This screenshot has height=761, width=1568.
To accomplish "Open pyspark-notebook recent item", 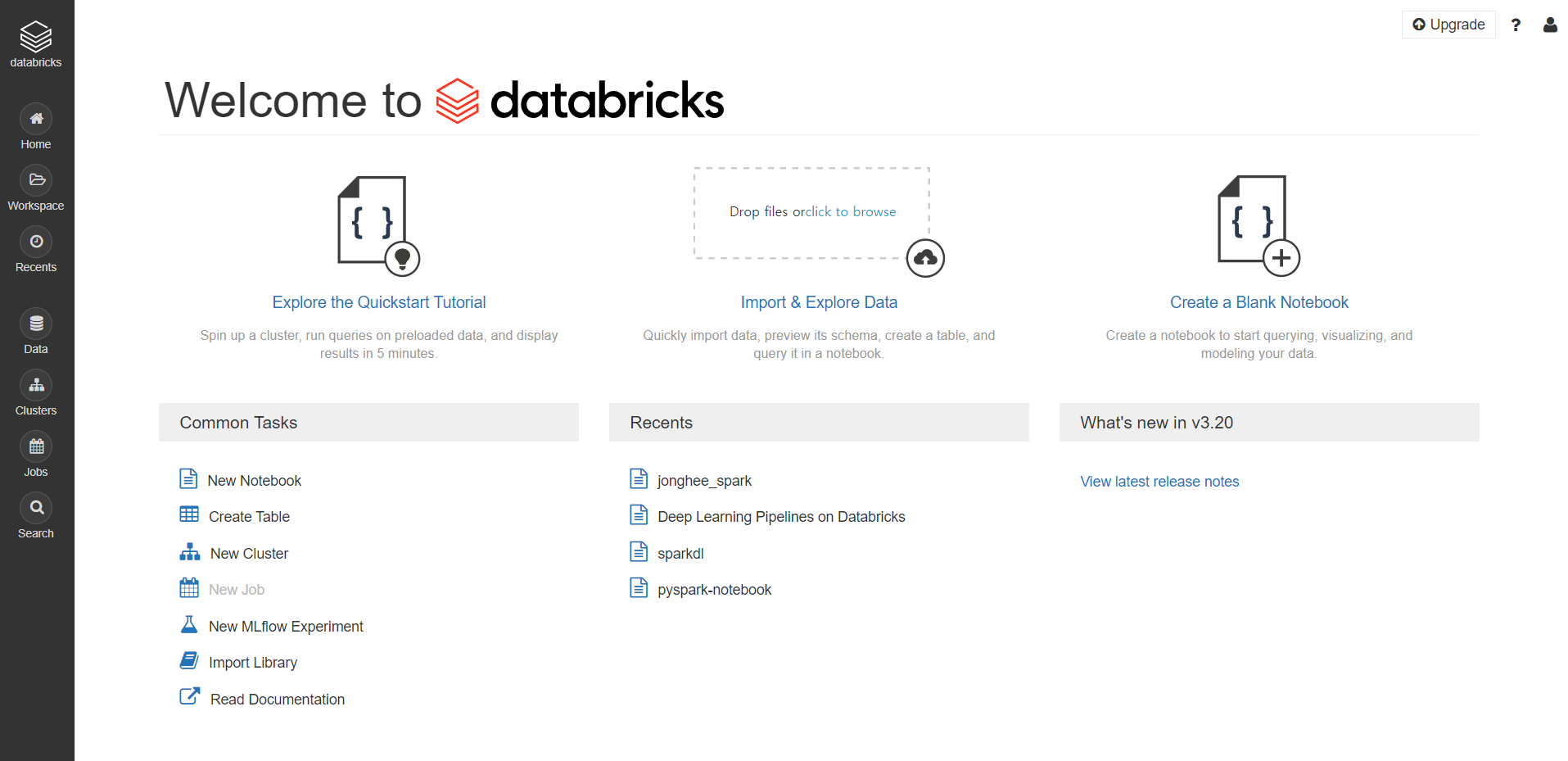I will click(x=714, y=590).
